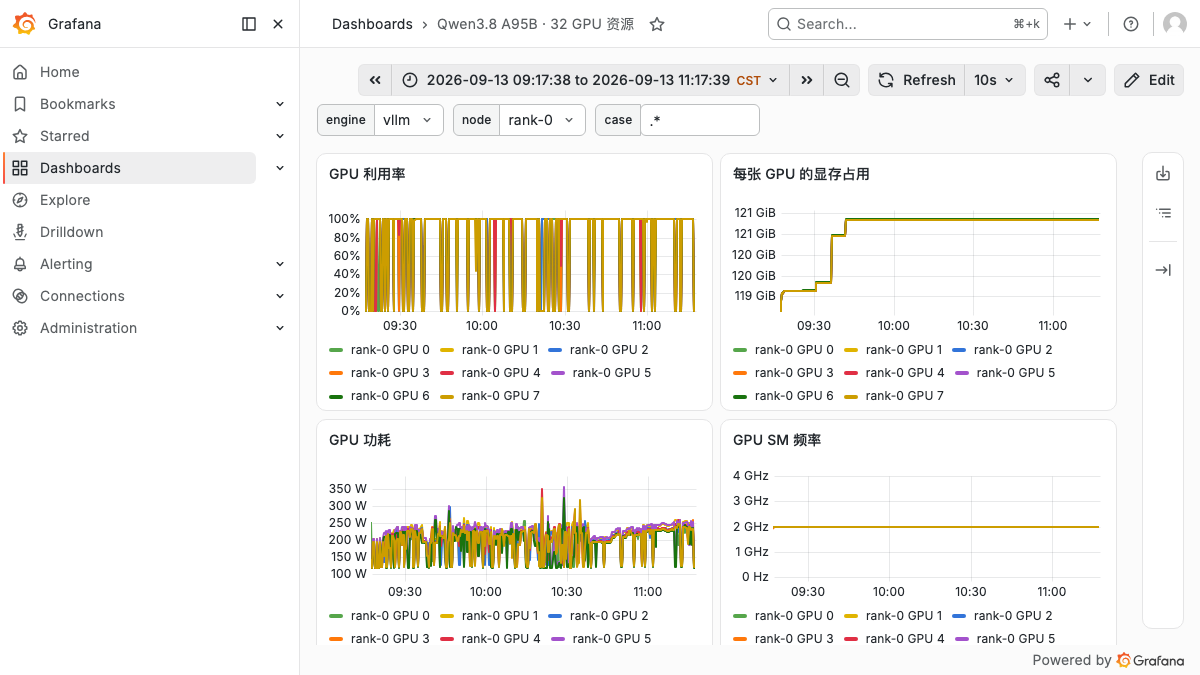Open the node variable rank-0 dropdown
The image size is (1200, 675).
point(543,120)
